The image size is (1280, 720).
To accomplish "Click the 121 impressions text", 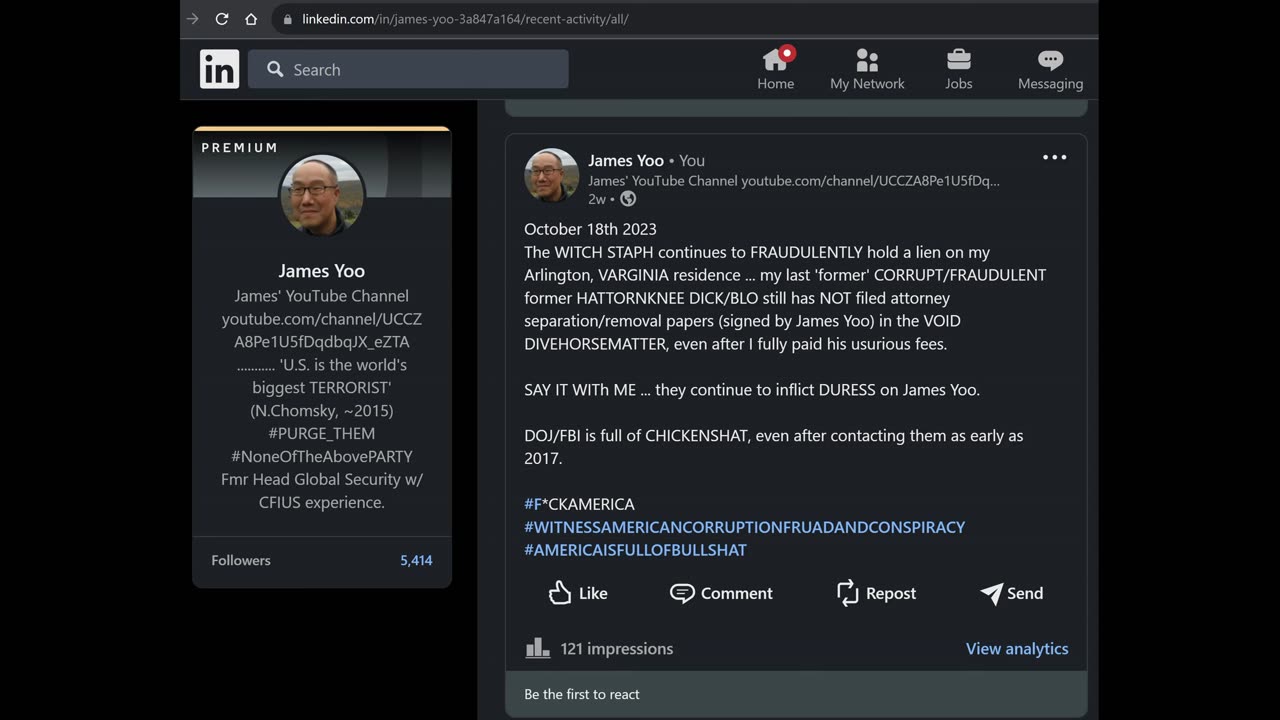I will coord(616,649).
